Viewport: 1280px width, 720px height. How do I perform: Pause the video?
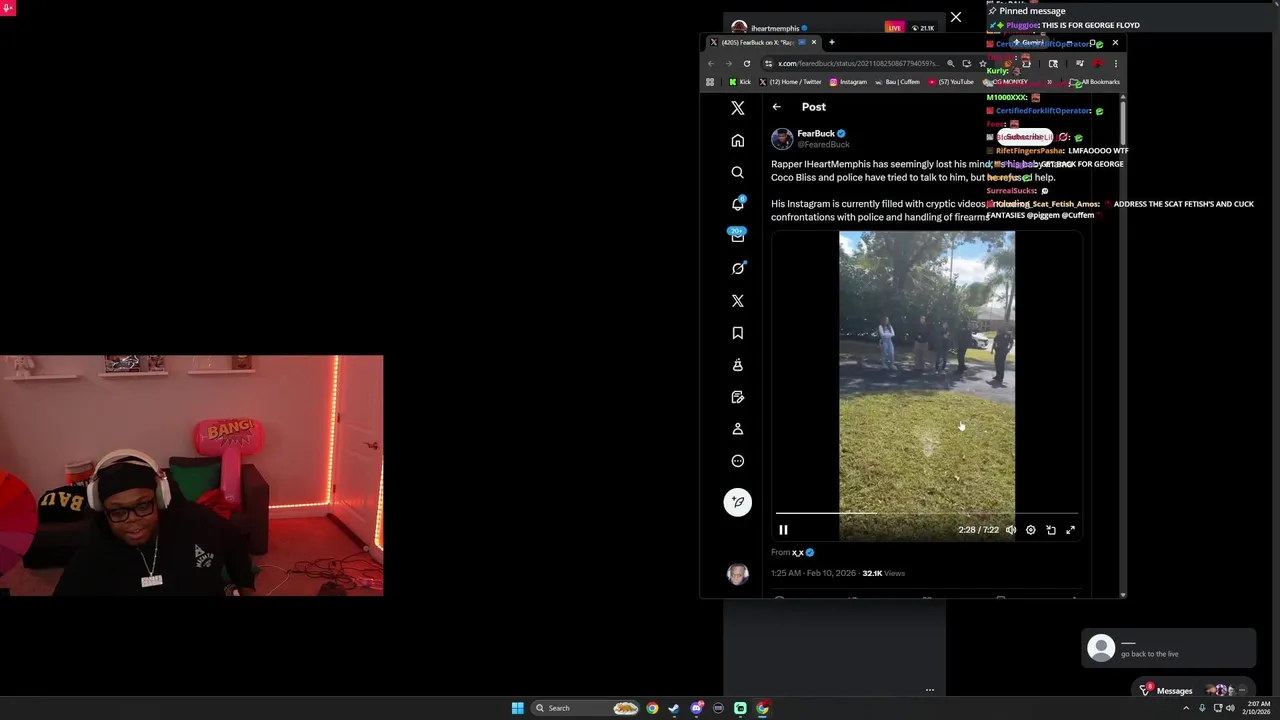[x=783, y=530]
